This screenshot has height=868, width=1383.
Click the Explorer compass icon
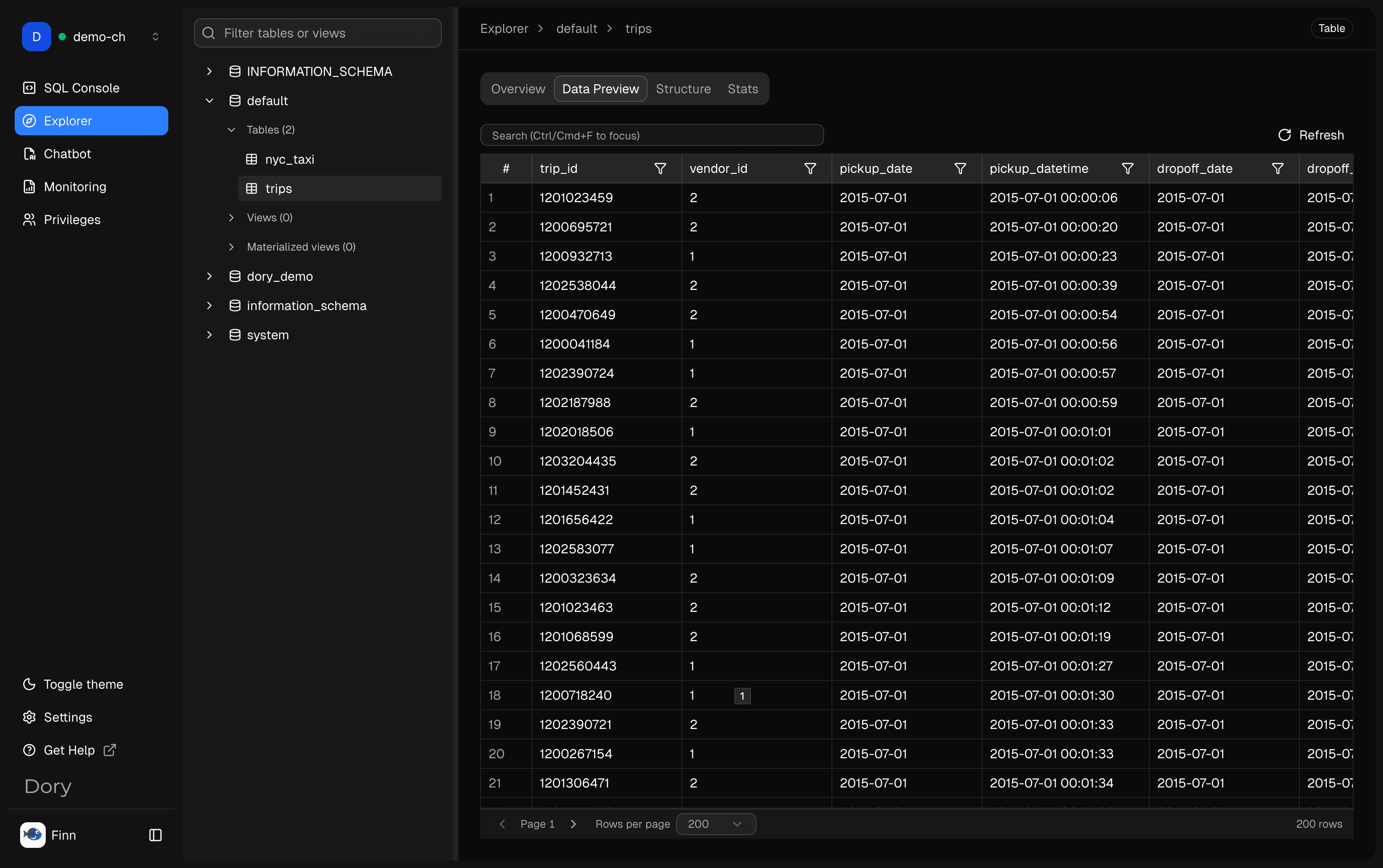29,121
